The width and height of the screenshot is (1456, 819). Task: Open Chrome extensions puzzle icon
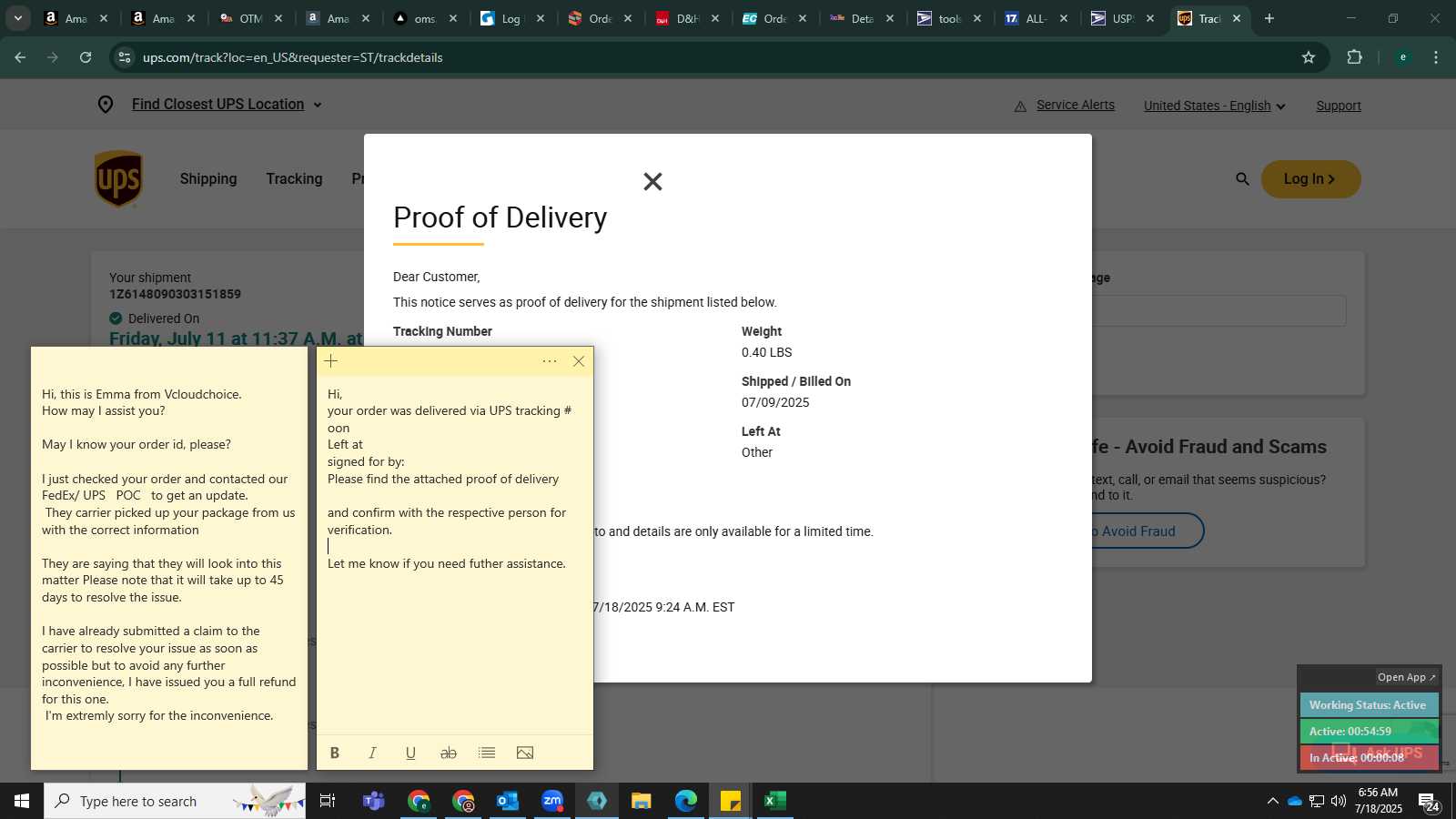pyautogui.click(x=1354, y=57)
